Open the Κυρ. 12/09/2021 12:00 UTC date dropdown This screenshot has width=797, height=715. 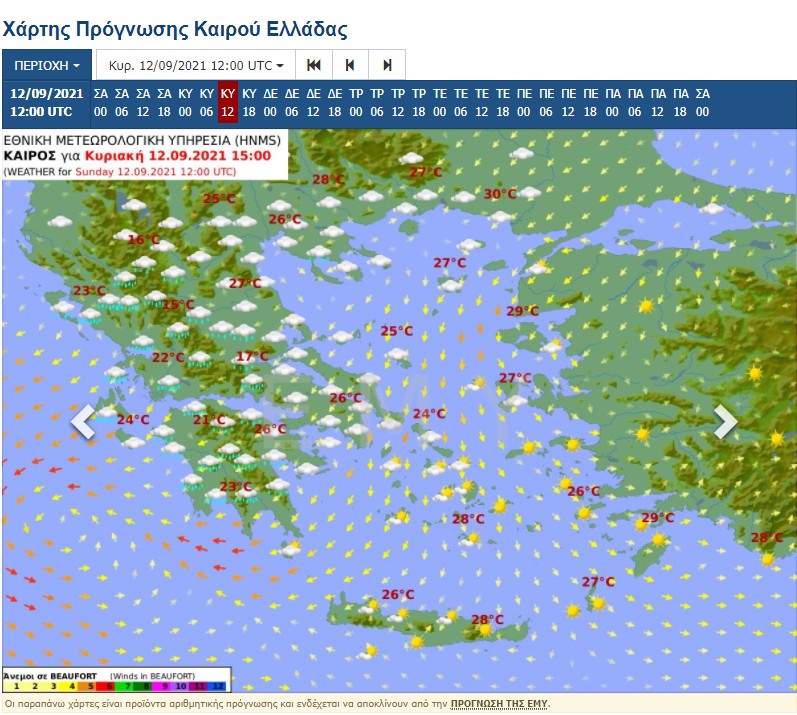196,65
